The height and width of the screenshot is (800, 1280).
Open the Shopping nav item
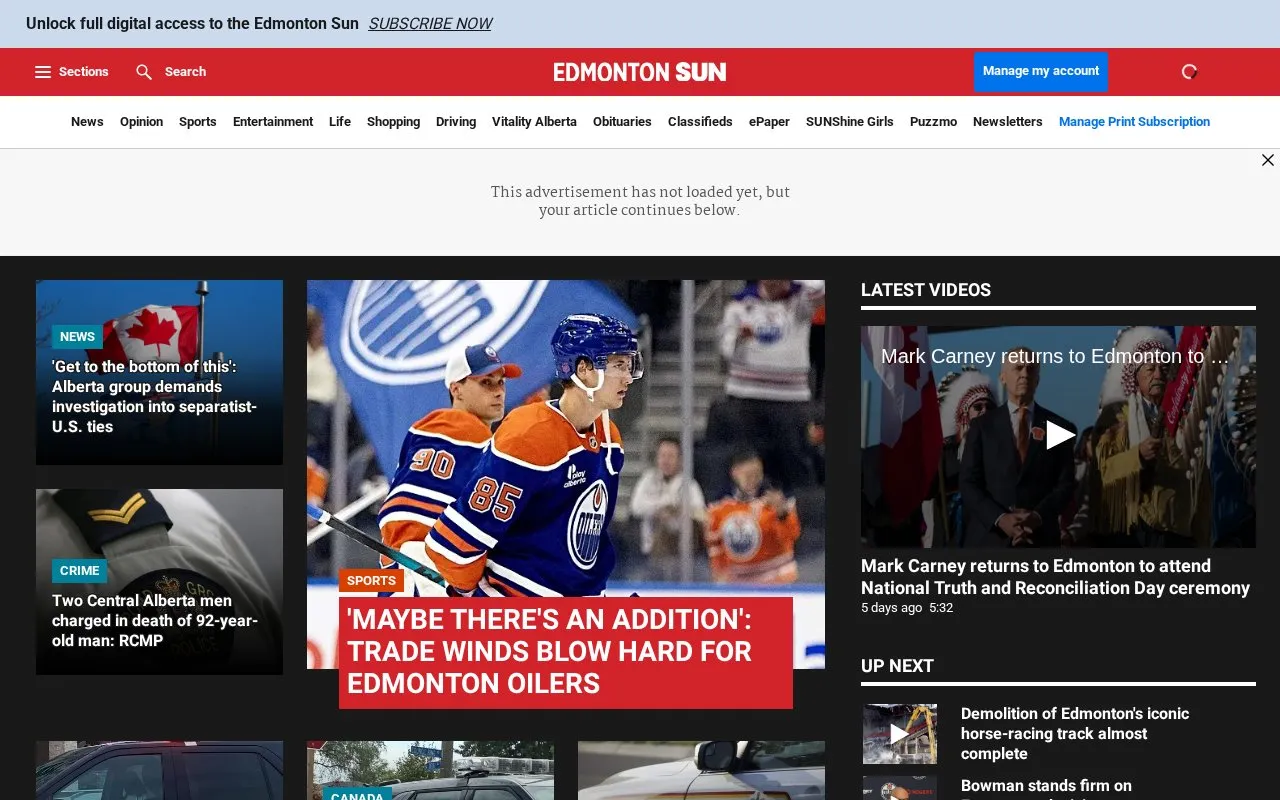click(x=393, y=122)
